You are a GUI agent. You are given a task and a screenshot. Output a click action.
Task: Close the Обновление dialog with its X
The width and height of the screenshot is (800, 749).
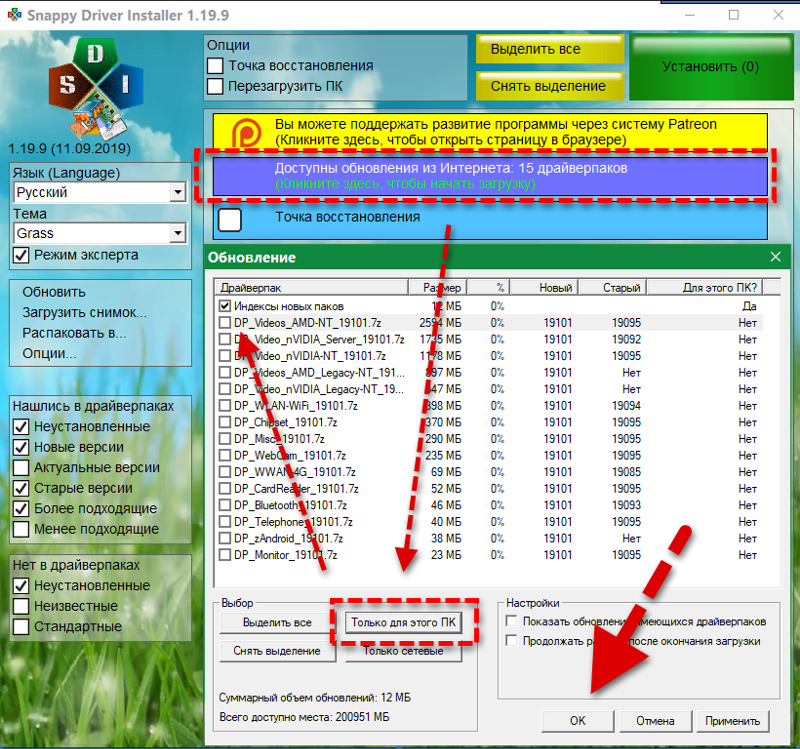point(776,257)
